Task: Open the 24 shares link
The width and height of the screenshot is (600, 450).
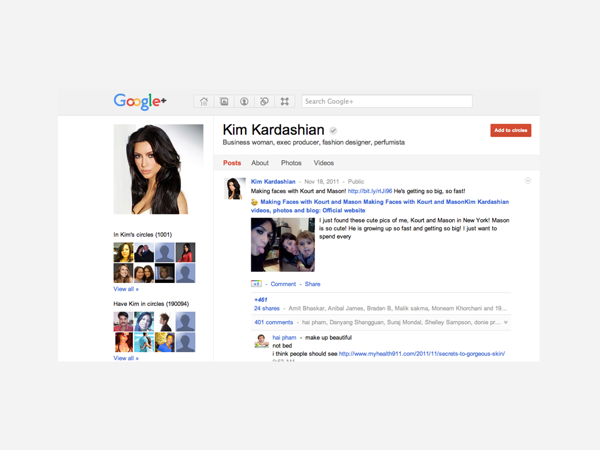Action: coord(267,308)
